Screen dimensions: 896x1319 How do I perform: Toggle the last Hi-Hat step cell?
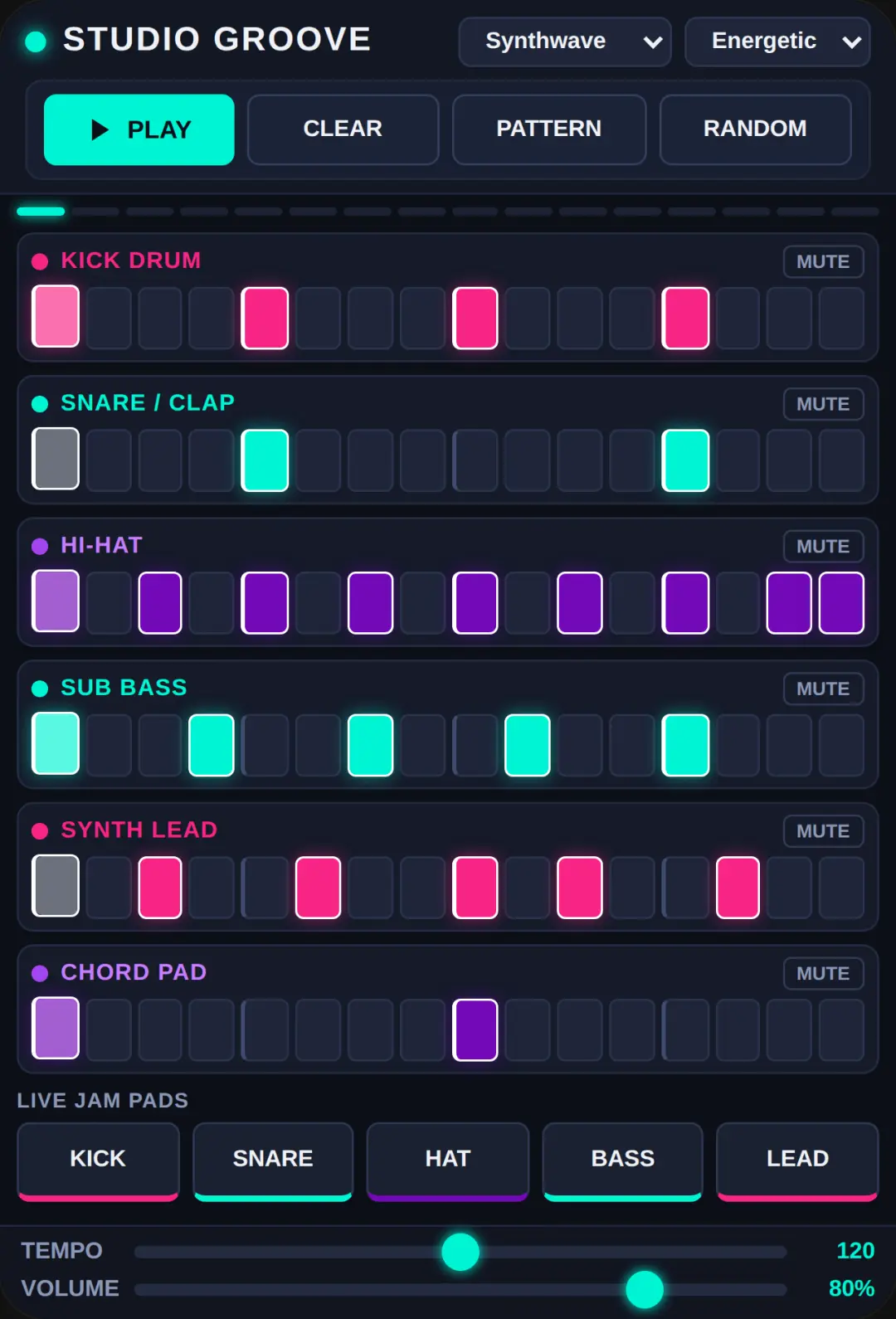click(x=841, y=603)
